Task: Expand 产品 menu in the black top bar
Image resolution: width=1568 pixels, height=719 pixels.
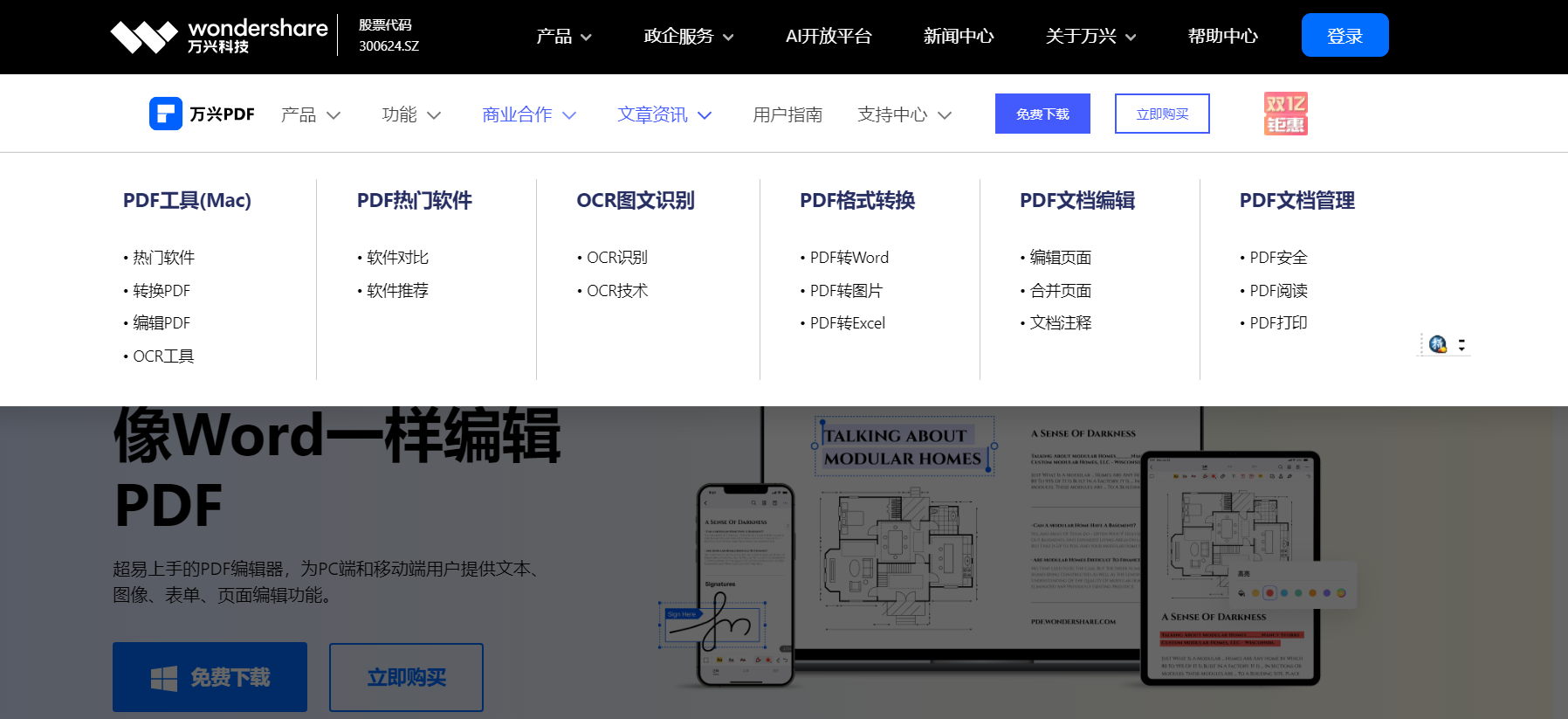Action: click(x=564, y=36)
